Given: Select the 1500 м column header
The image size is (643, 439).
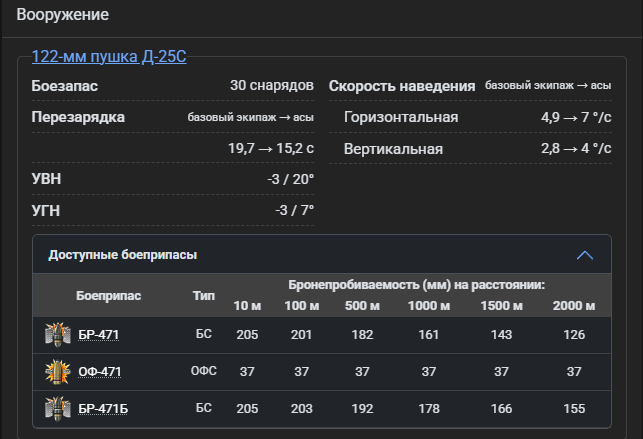Looking at the screenshot, I should pos(502,306).
